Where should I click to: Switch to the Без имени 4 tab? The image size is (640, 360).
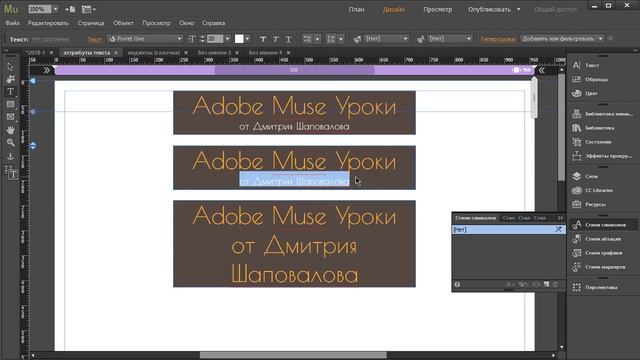(x=265, y=53)
